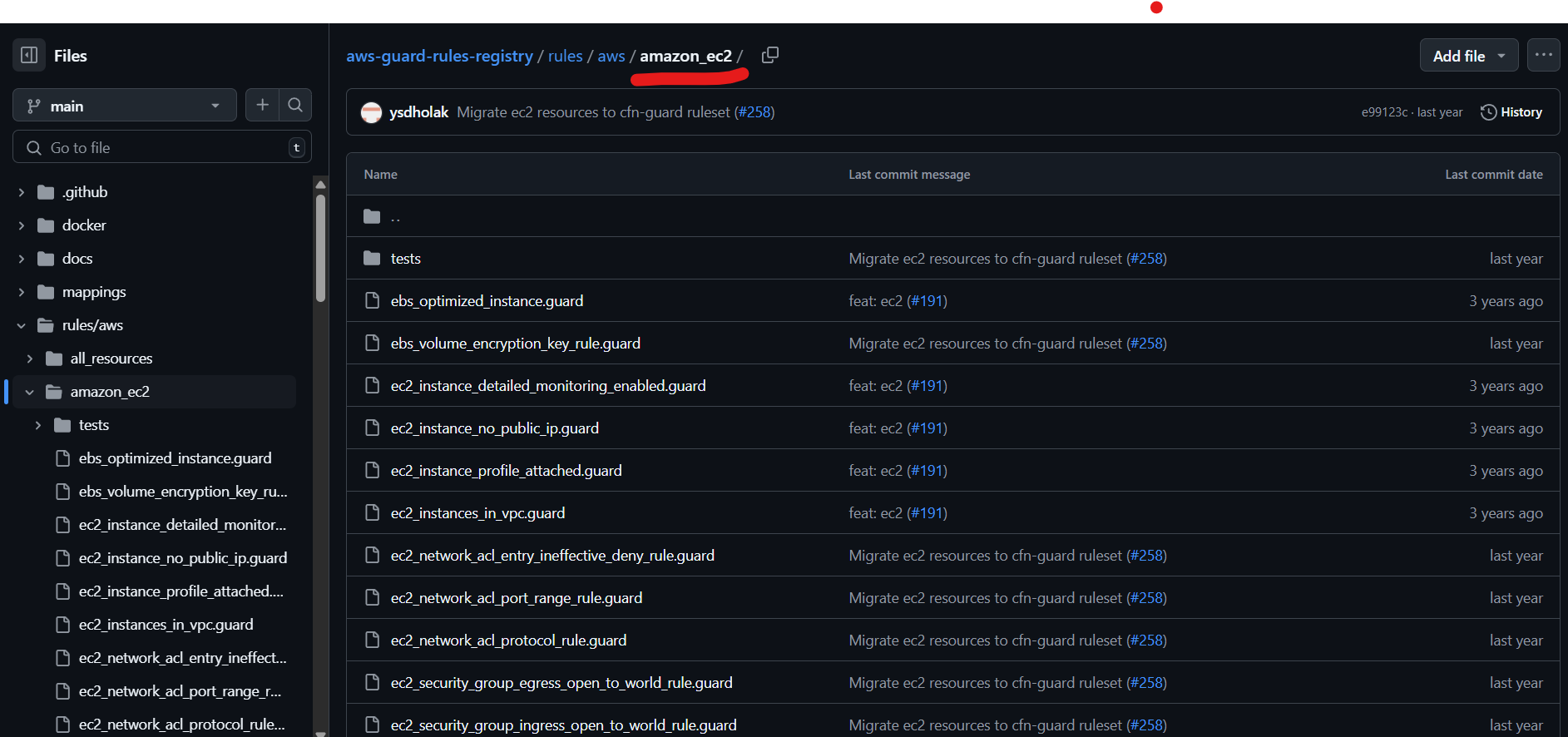Click file icon of ebs_optimized_instance.guard row
The width and height of the screenshot is (1568, 737).
(372, 301)
